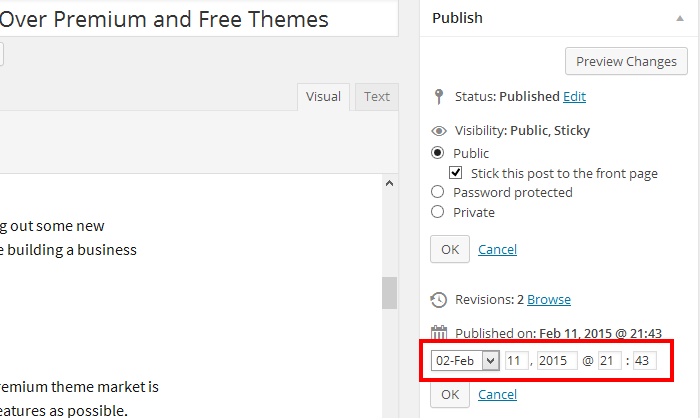Select the Private visibility option
Viewport: 700px width, 418px height.
[437, 211]
